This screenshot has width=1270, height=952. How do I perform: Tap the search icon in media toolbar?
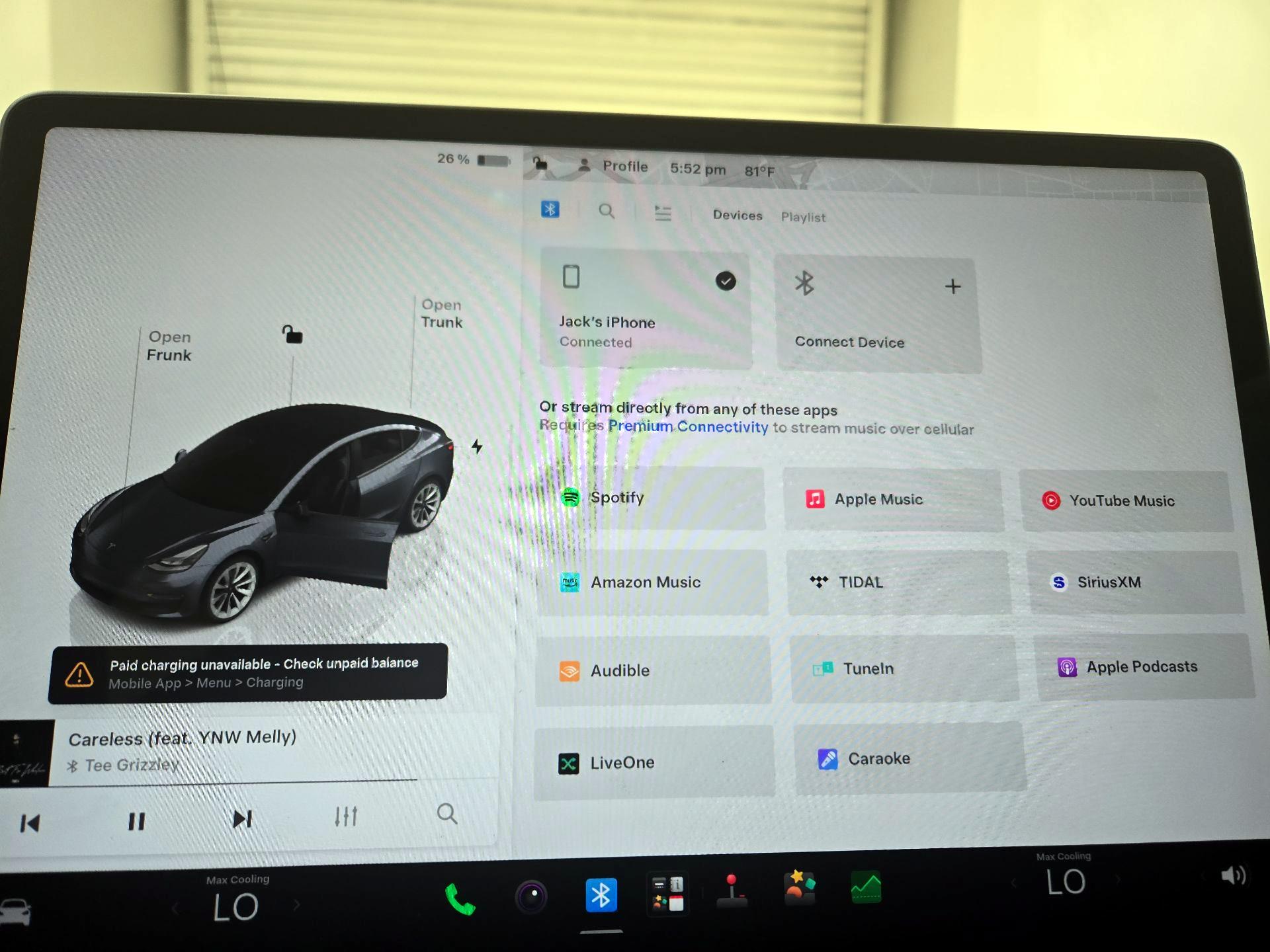coord(607,211)
